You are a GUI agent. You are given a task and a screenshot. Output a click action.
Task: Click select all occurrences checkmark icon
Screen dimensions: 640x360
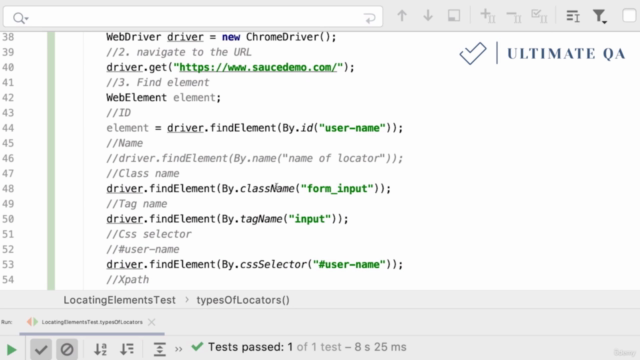539,16
